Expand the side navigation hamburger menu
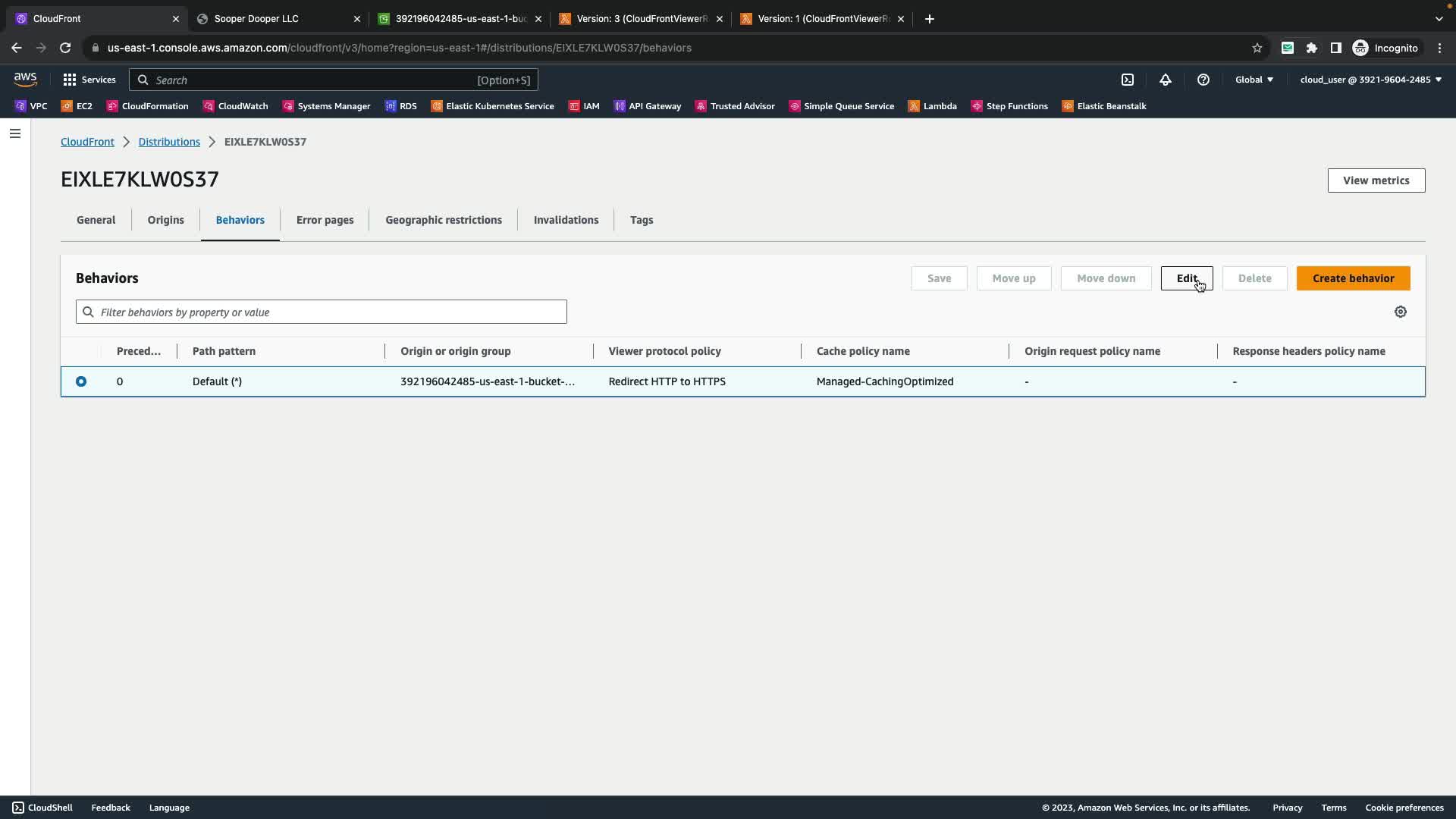 coord(15,133)
